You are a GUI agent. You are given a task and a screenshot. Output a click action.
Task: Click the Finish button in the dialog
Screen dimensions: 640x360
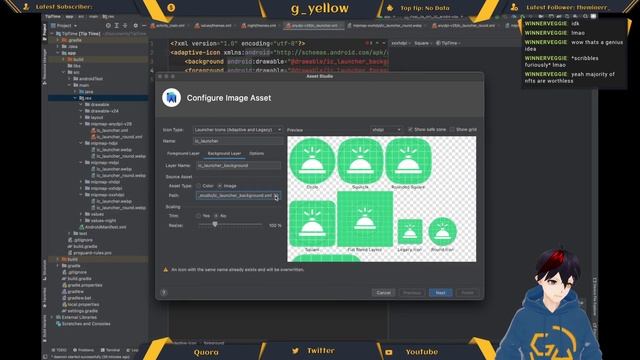[467, 293]
